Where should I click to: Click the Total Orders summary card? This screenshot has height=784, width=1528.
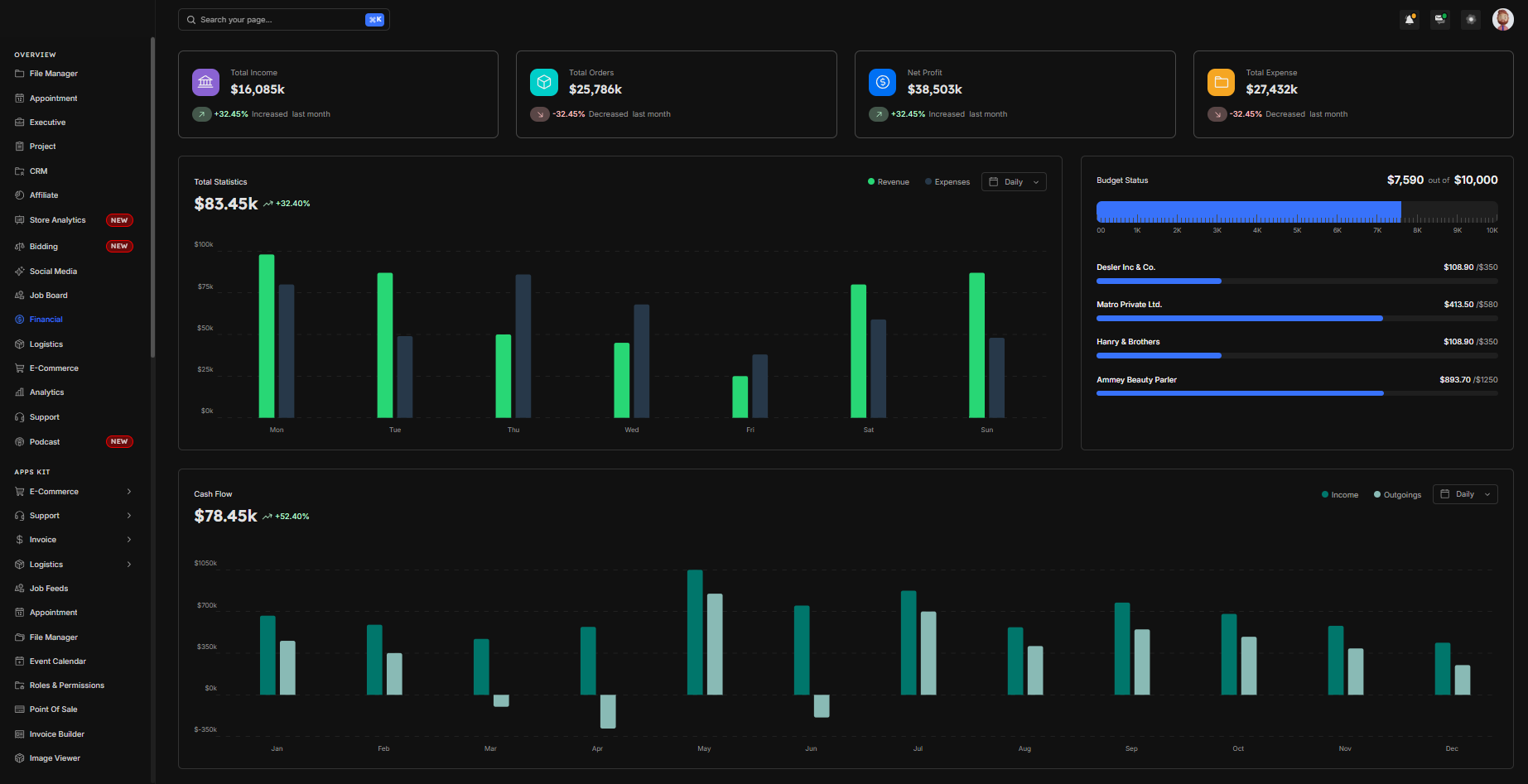tap(676, 94)
